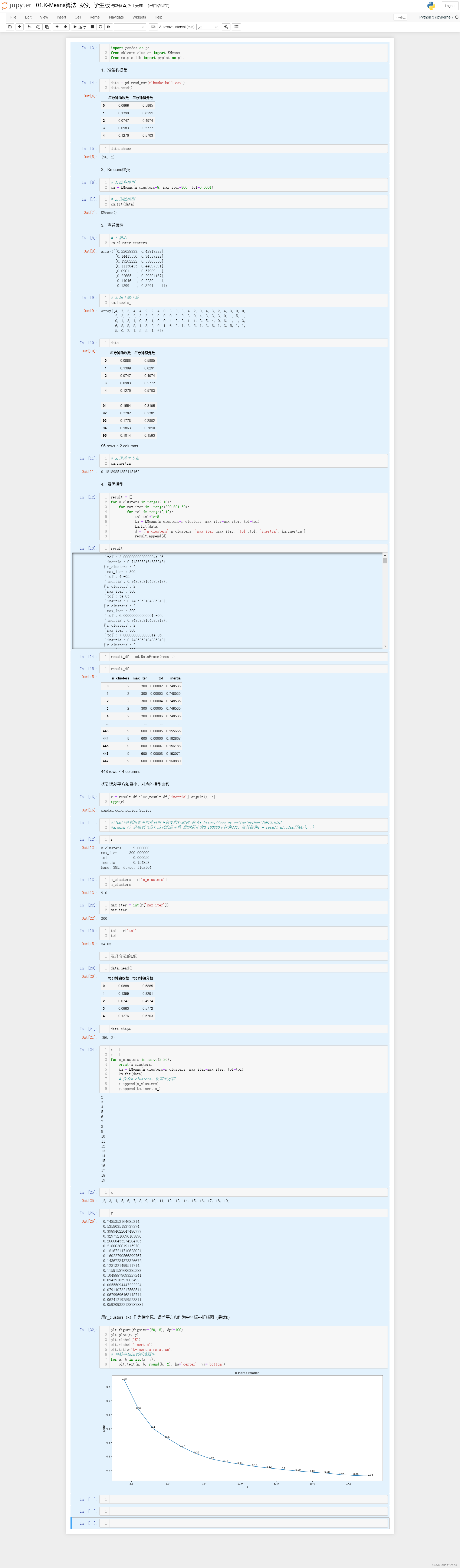Click the 96 rows × 2 columns text
The width and height of the screenshot is (460, 1568).
(119, 446)
